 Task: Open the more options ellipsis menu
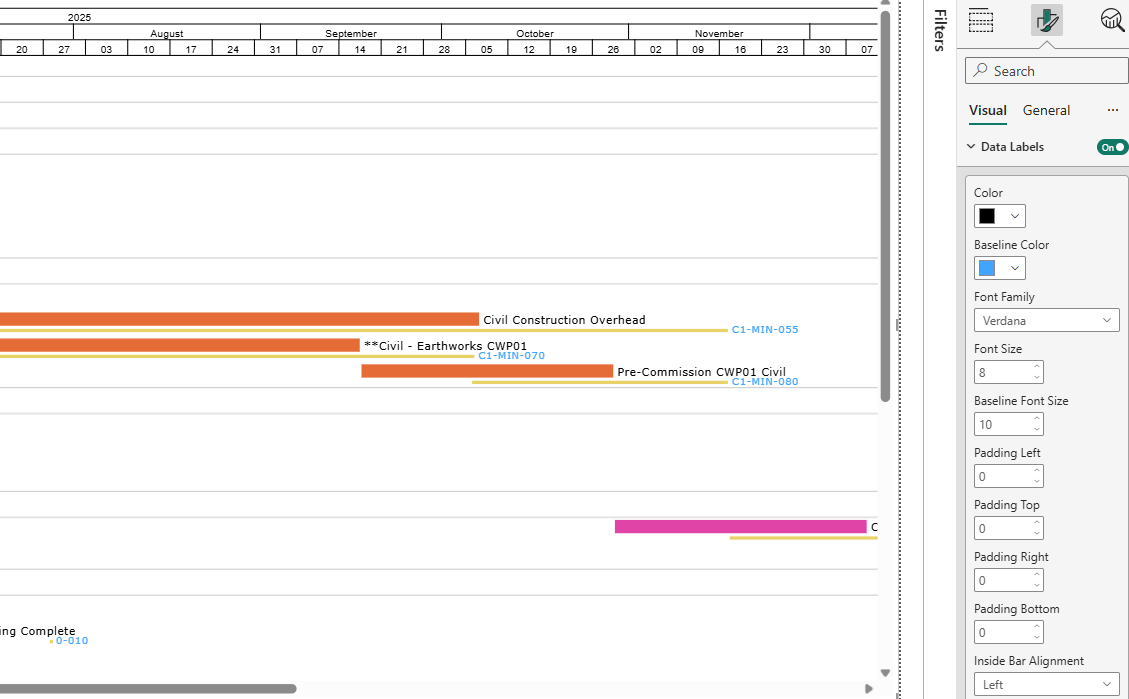1113,110
